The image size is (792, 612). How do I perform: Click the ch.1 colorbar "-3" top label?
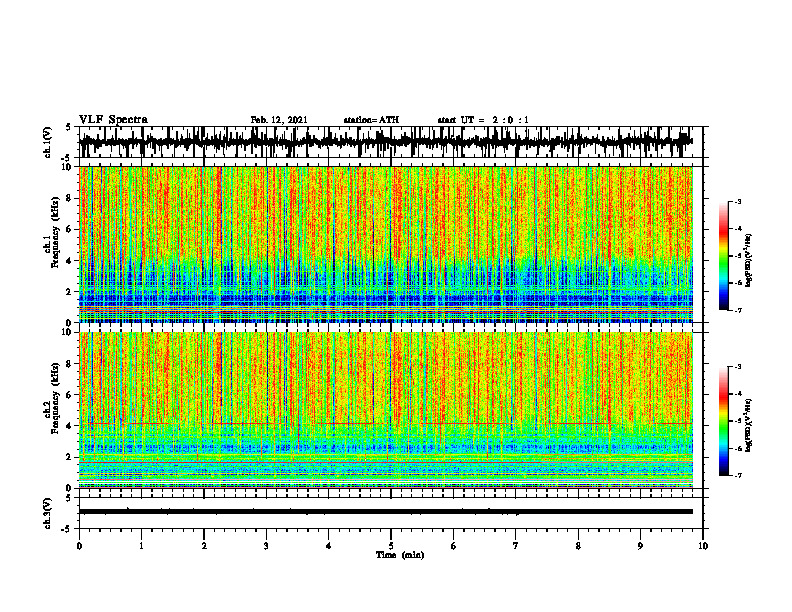pyautogui.click(x=737, y=202)
